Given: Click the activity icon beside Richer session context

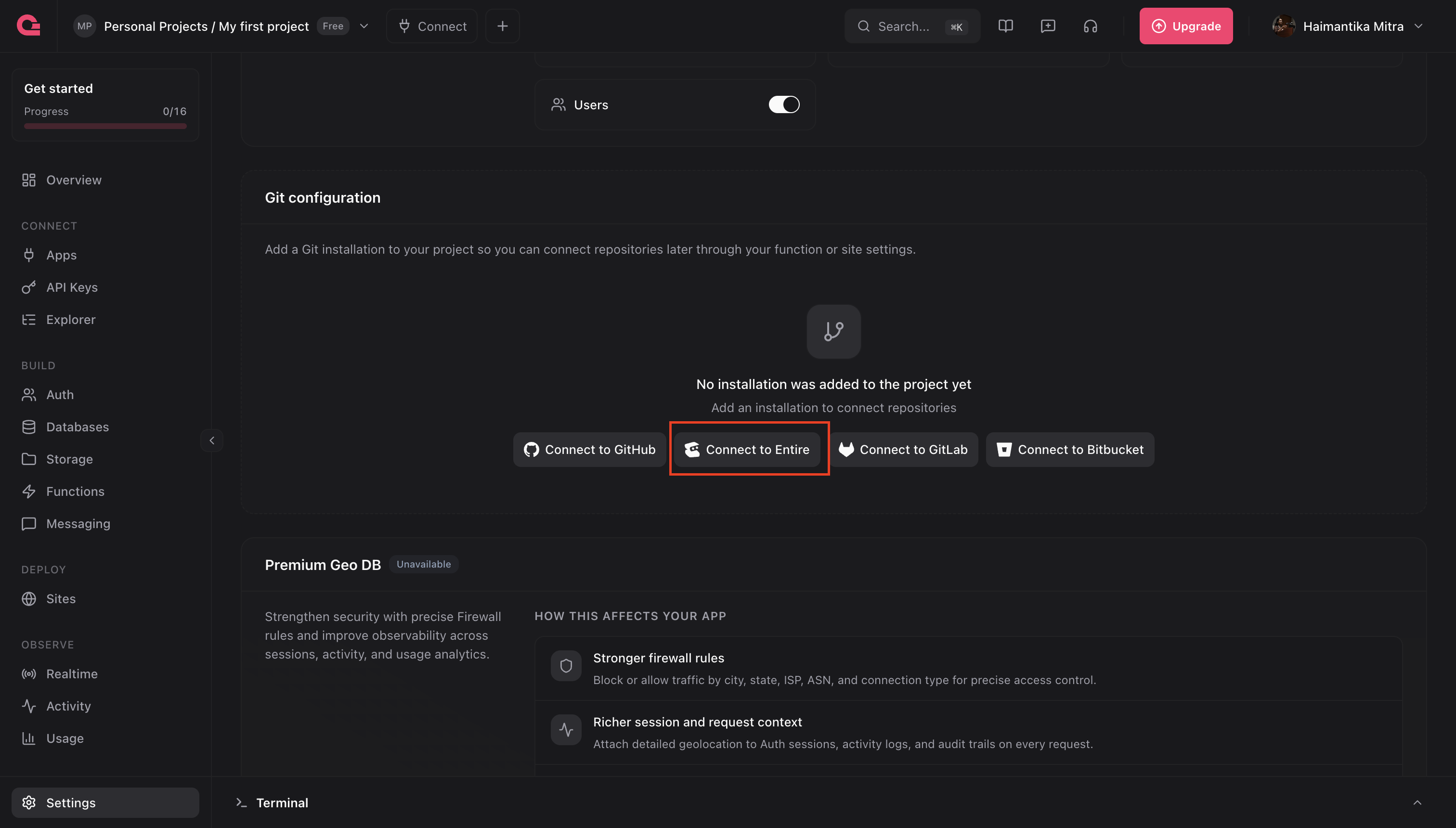Looking at the screenshot, I should point(566,730).
